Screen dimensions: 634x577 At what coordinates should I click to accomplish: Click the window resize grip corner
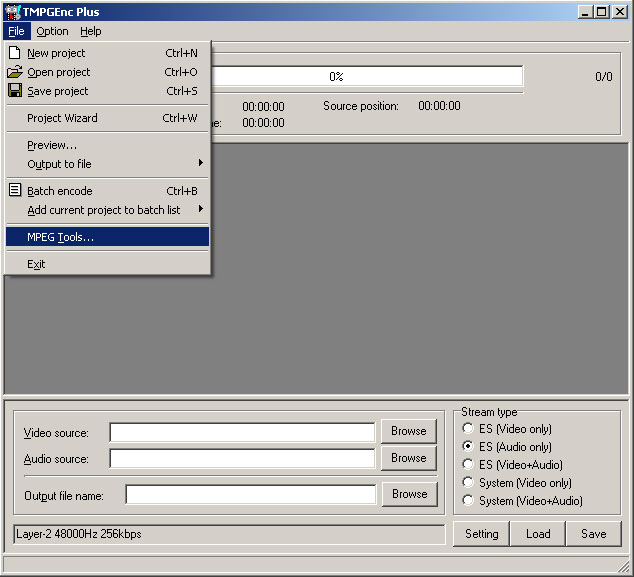pyautogui.click(x=624, y=565)
